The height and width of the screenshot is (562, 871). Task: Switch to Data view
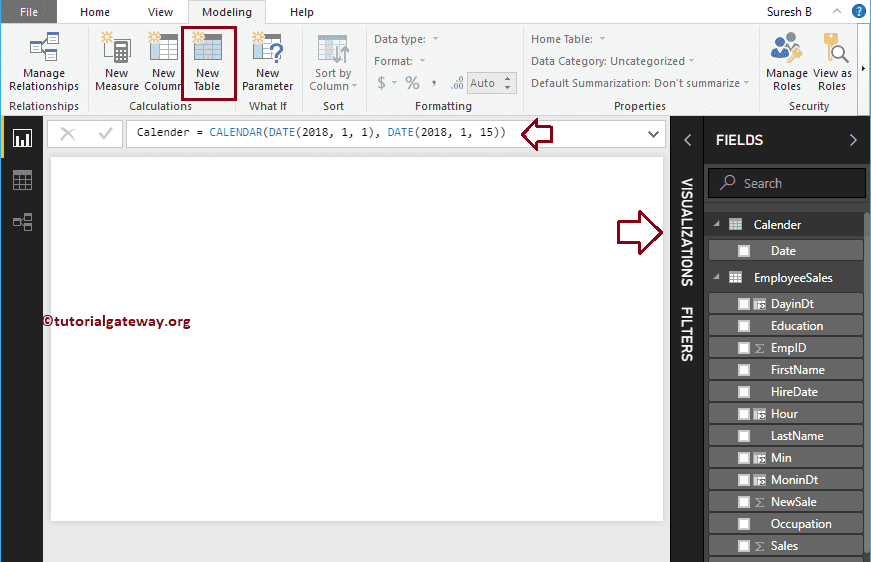22,180
